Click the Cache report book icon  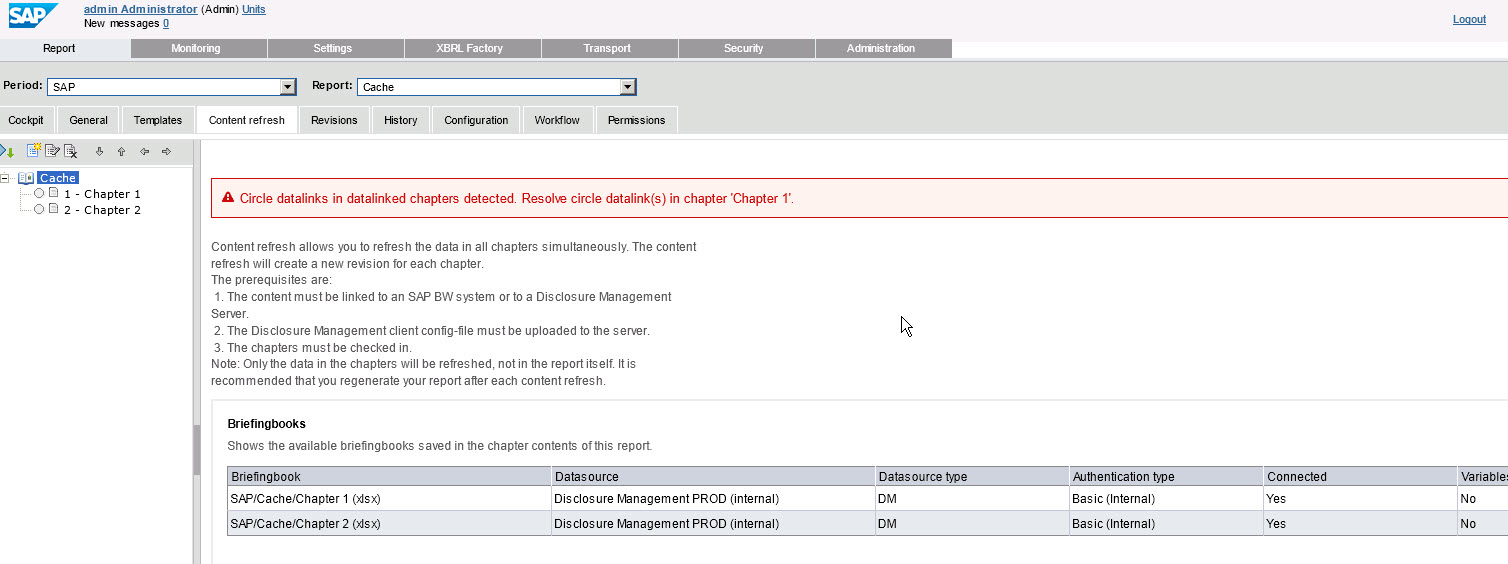tap(26, 178)
